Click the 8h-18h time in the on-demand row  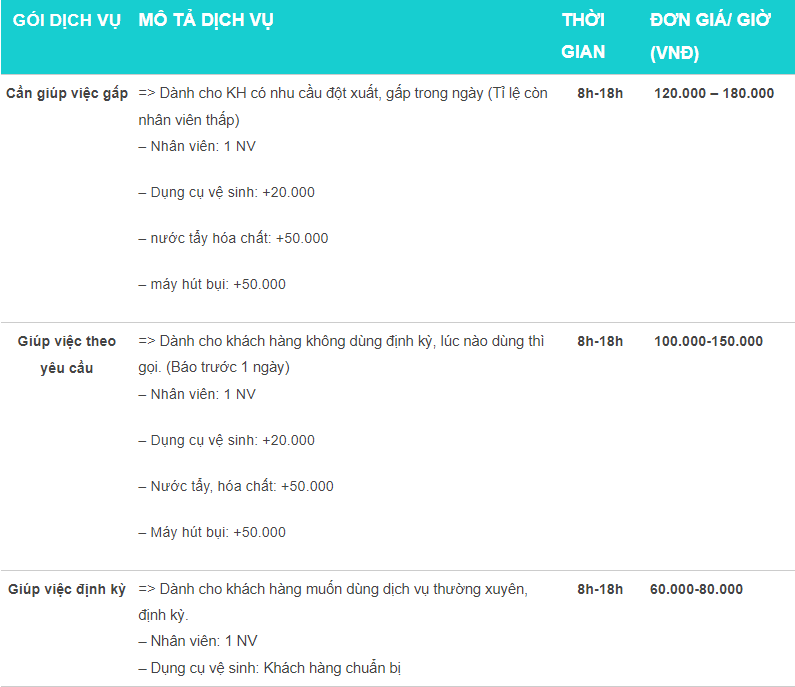click(x=600, y=341)
